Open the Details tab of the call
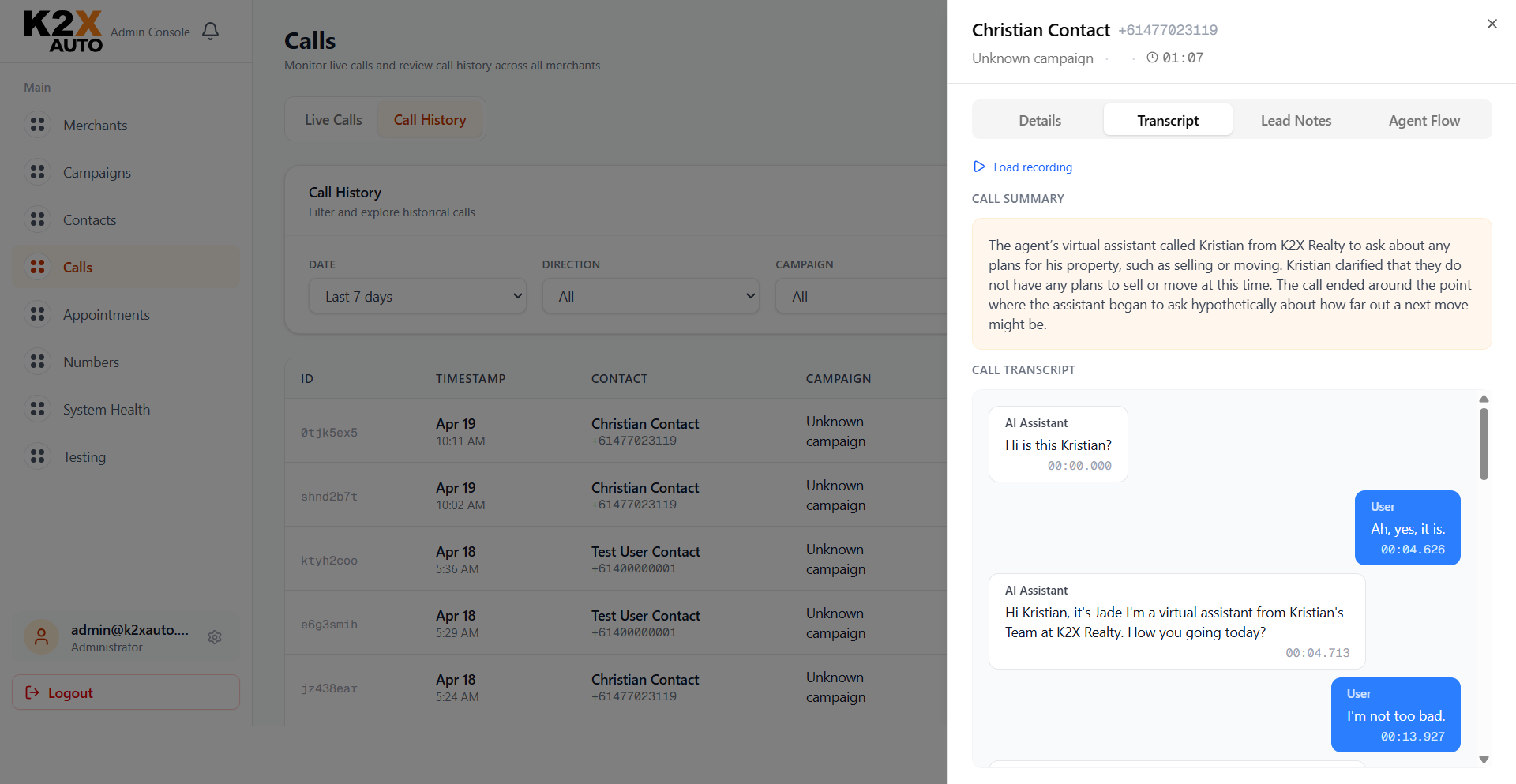 pos(1039,120)
